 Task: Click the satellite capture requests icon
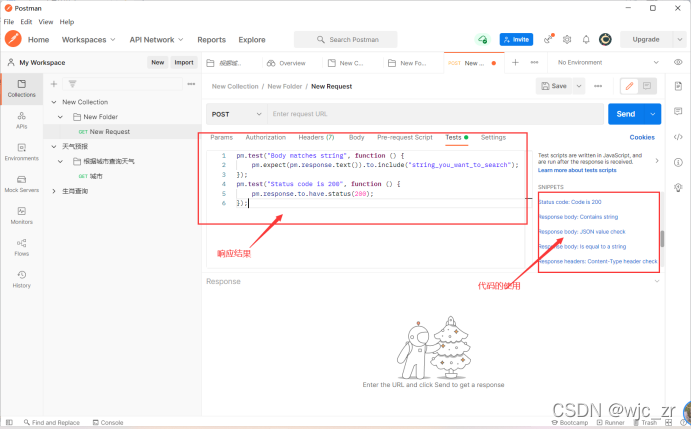coord(548,39)
